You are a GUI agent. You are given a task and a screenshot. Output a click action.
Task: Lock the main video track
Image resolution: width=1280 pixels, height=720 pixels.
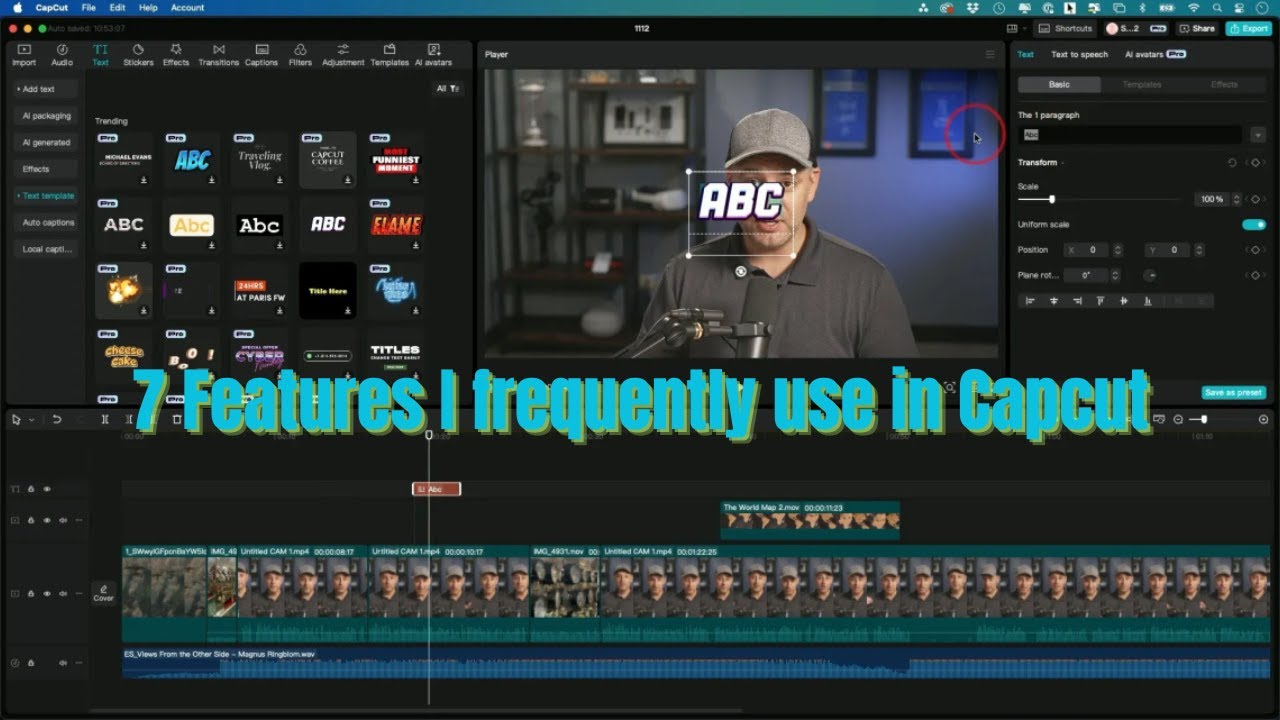31,593
